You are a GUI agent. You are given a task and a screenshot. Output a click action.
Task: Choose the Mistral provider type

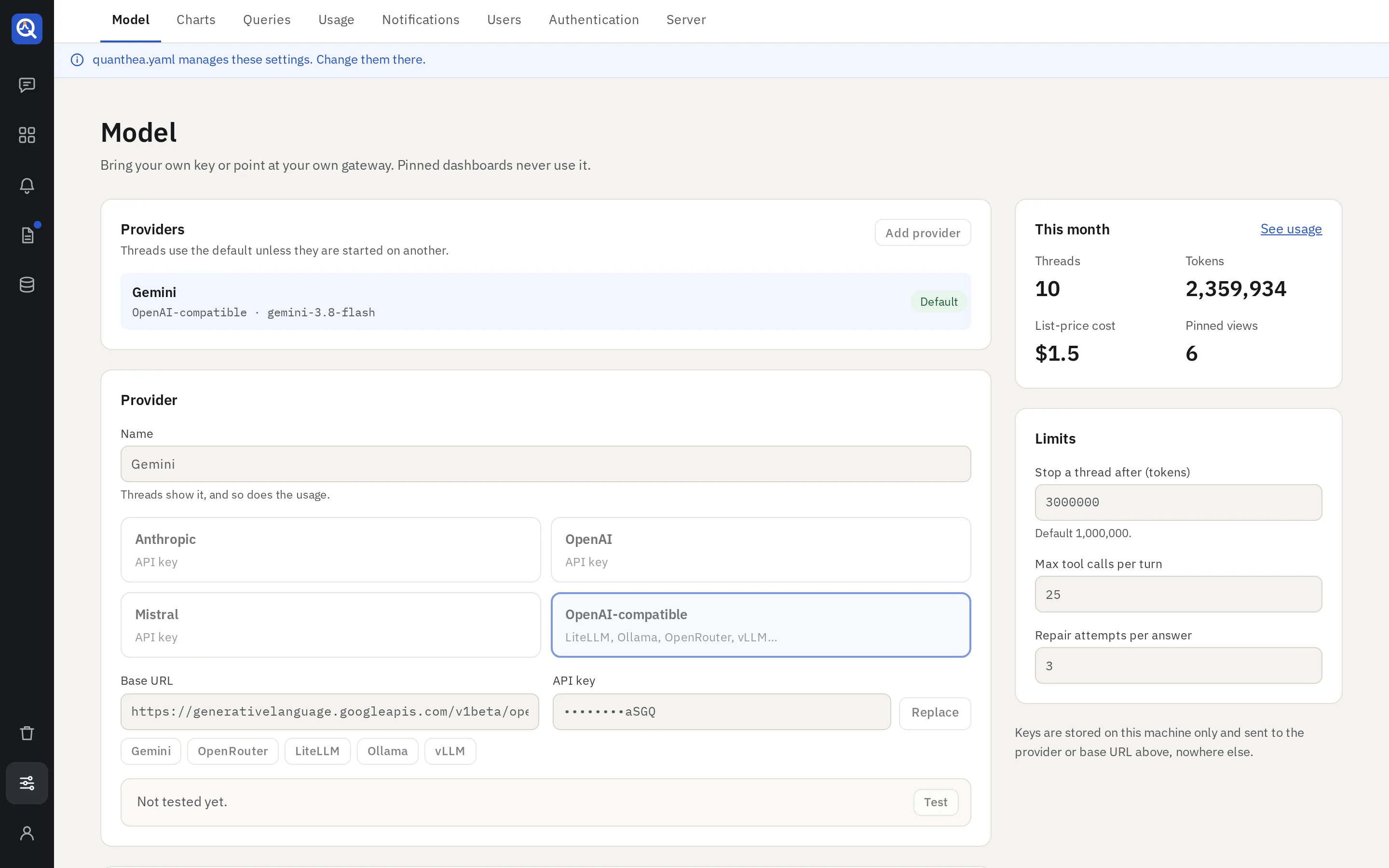coord(330,625)
